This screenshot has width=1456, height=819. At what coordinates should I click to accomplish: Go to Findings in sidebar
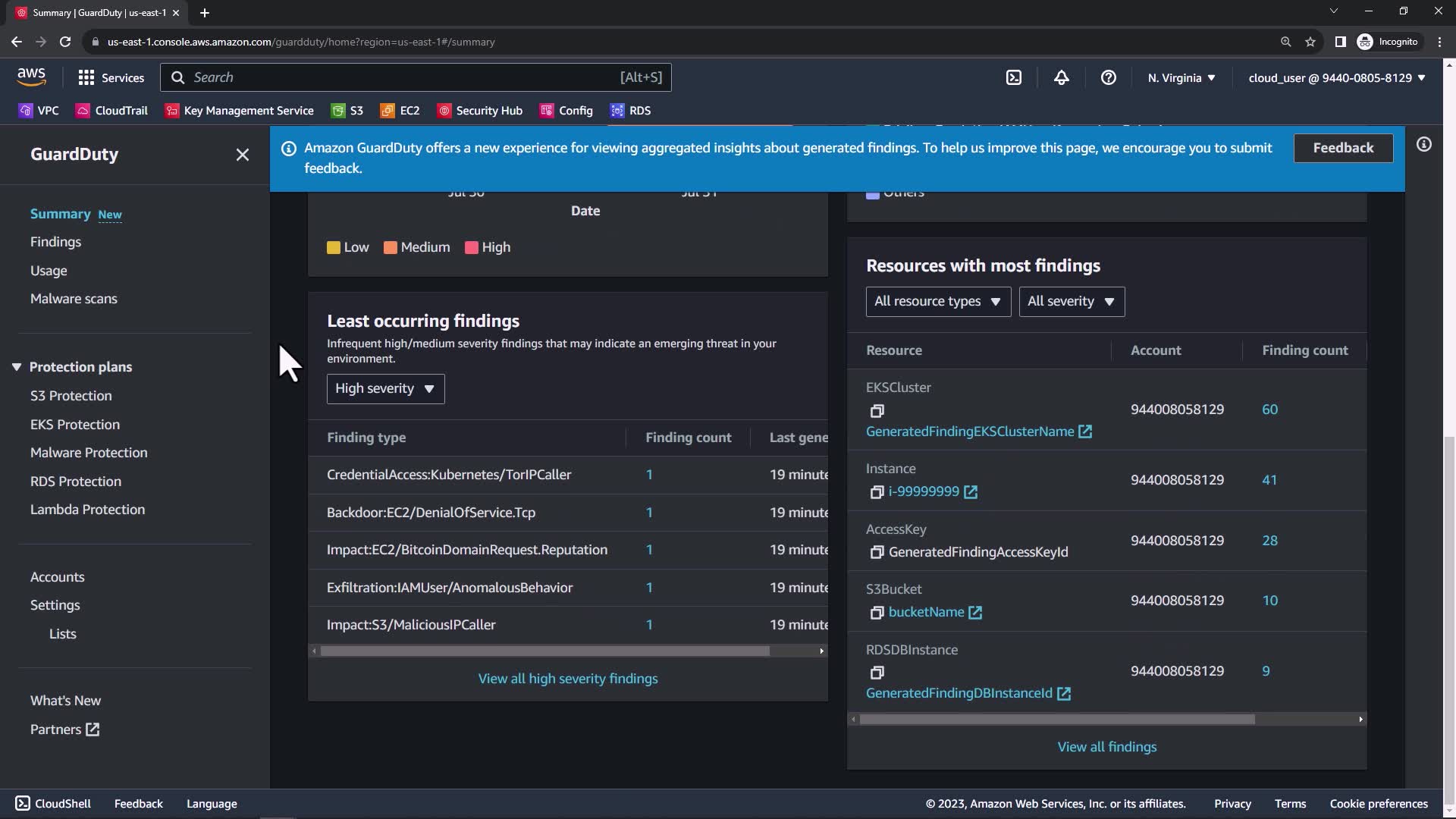tap(55, 242)
